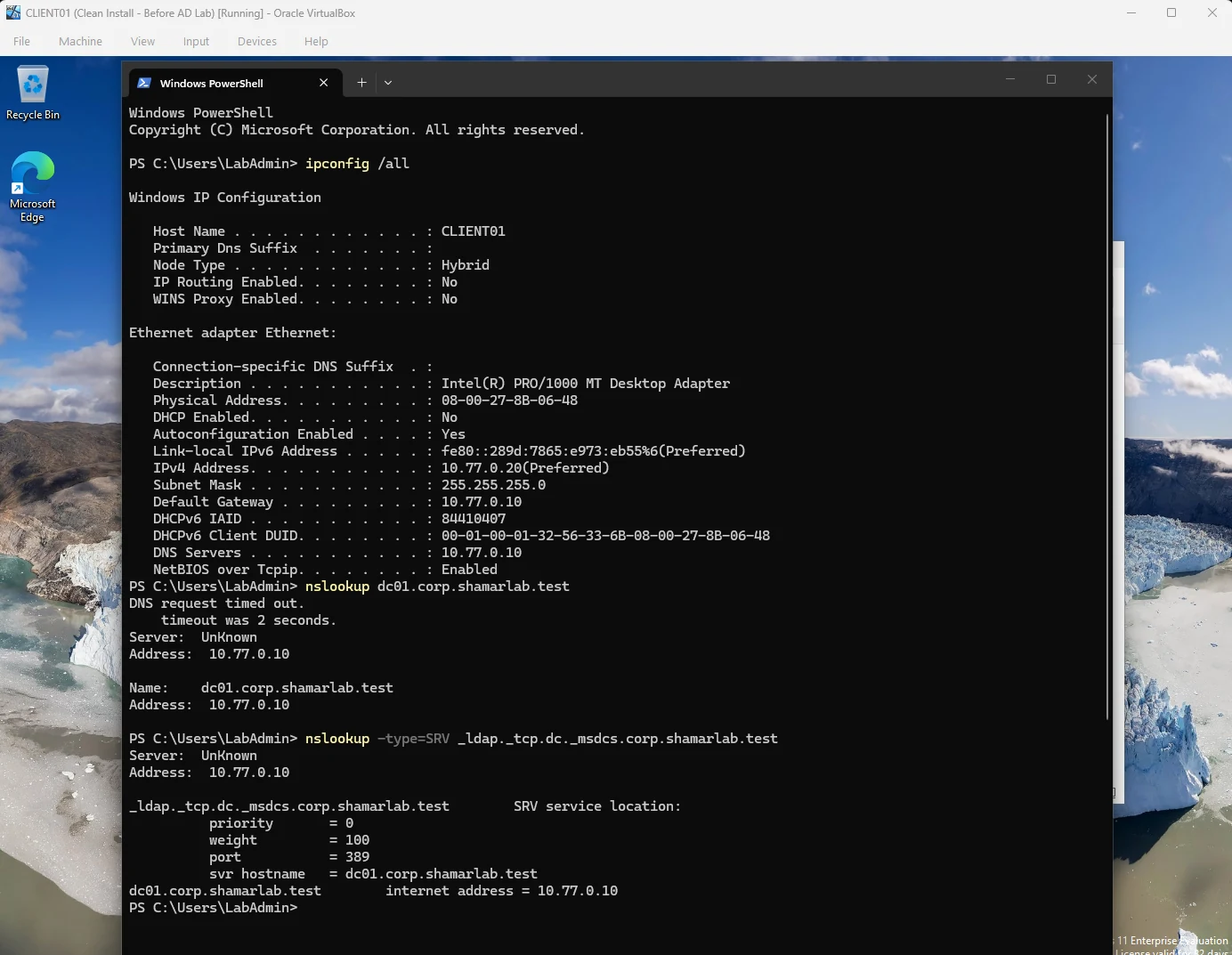Click the terminal vertical scrollbar
This screenshot has width=1232, height=955.
tap(1107, 416)
